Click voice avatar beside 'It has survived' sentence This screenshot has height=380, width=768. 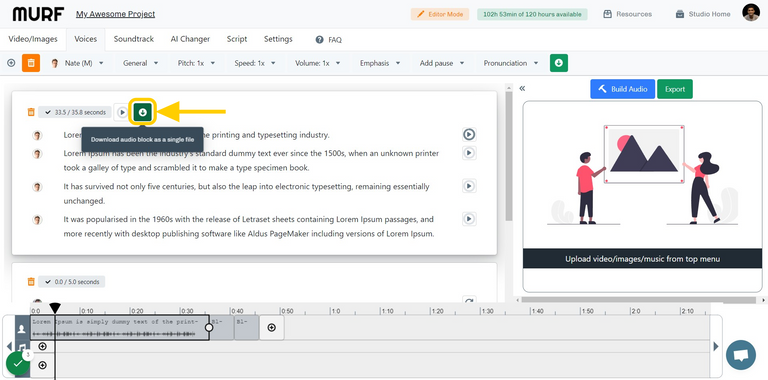[x=37, y=187]
